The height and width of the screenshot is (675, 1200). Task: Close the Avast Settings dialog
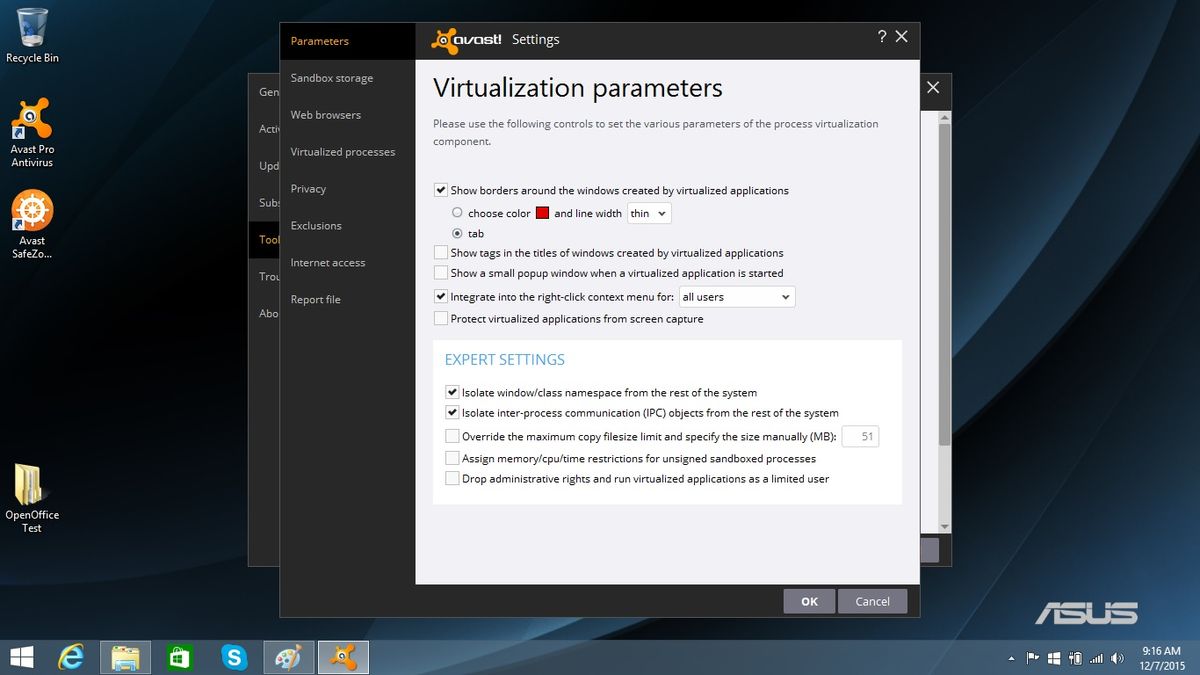(x=901, y=36)
